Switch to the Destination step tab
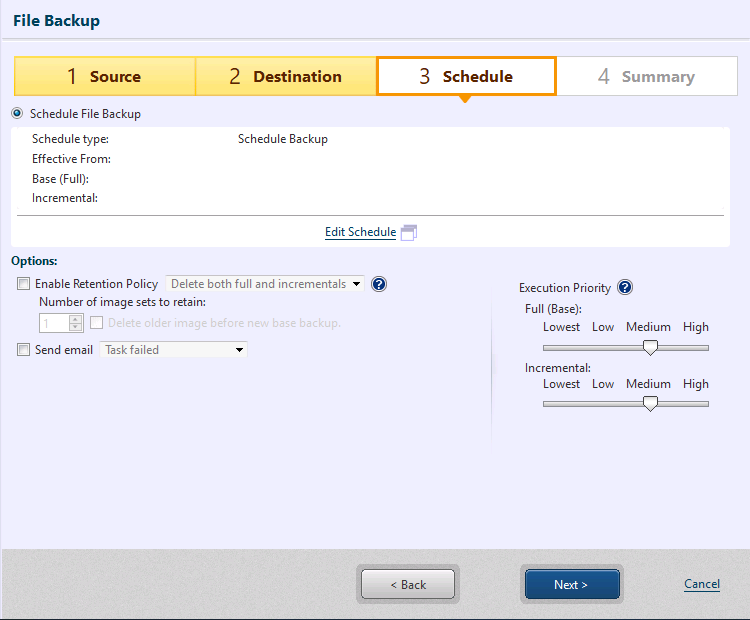Screen dimensions: 750x620 click(x=285, y=76)
